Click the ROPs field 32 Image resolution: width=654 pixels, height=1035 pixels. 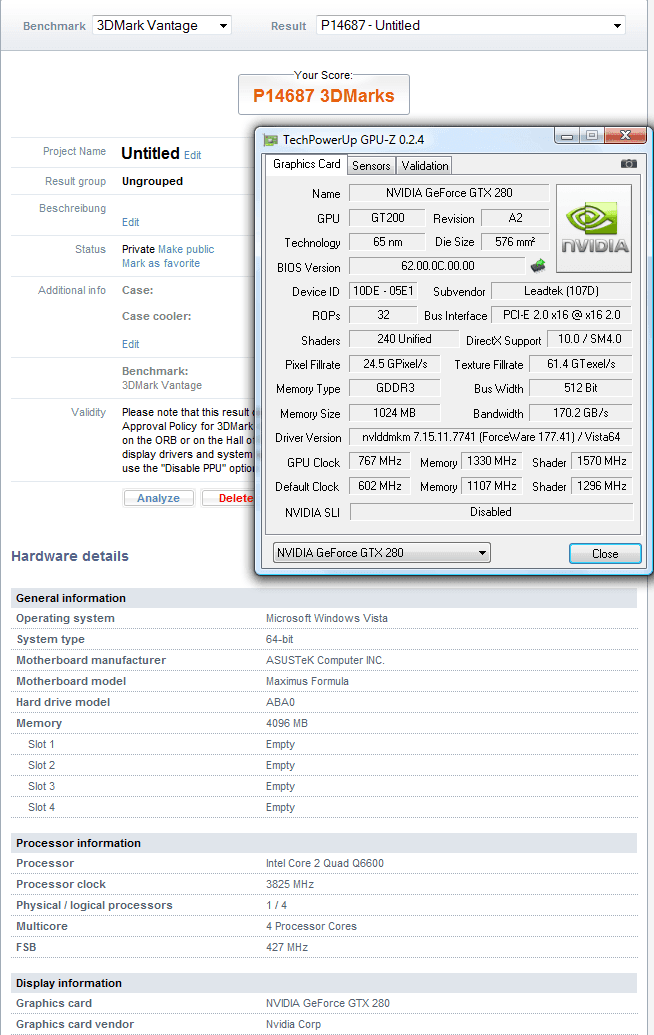click(x=383, y=315)
